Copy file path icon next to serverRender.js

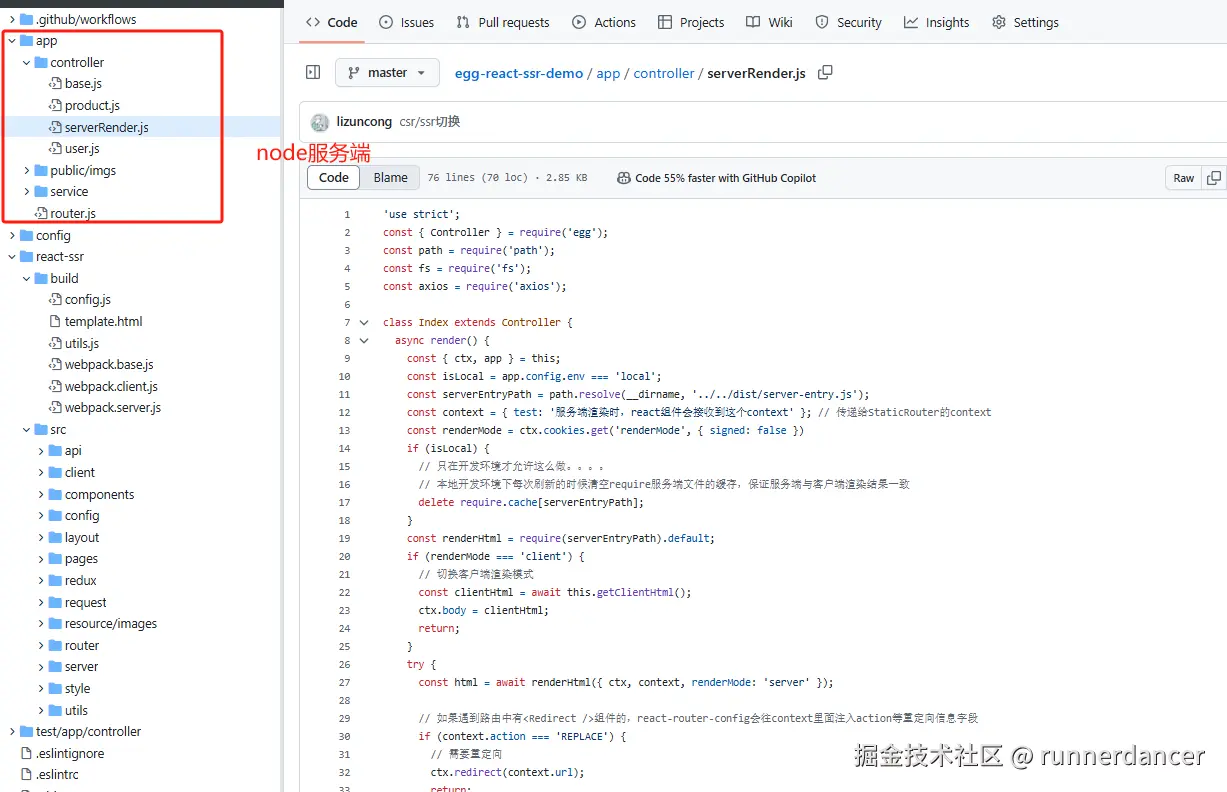pos(825,73)
